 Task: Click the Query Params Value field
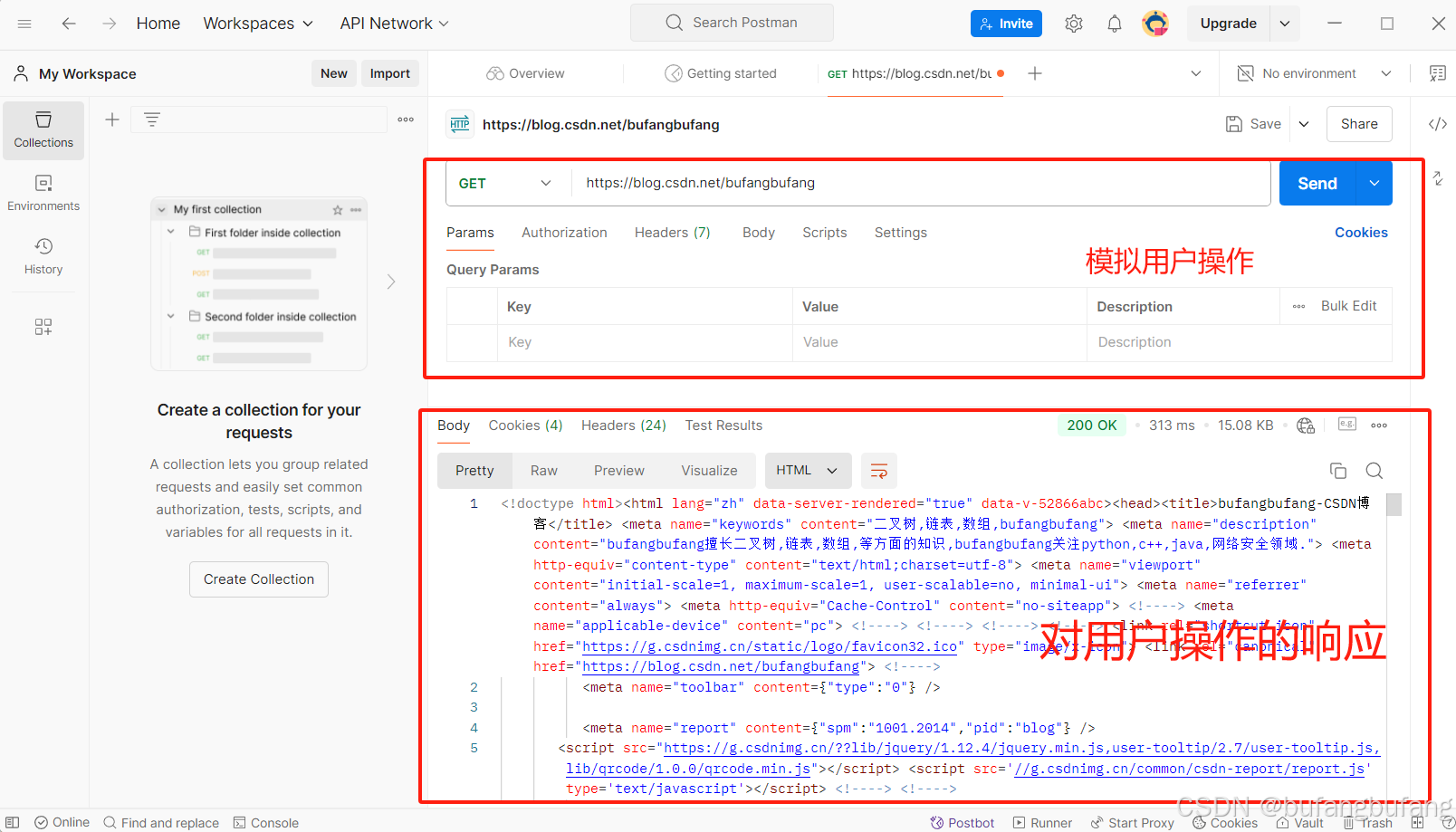coord(939,342)
